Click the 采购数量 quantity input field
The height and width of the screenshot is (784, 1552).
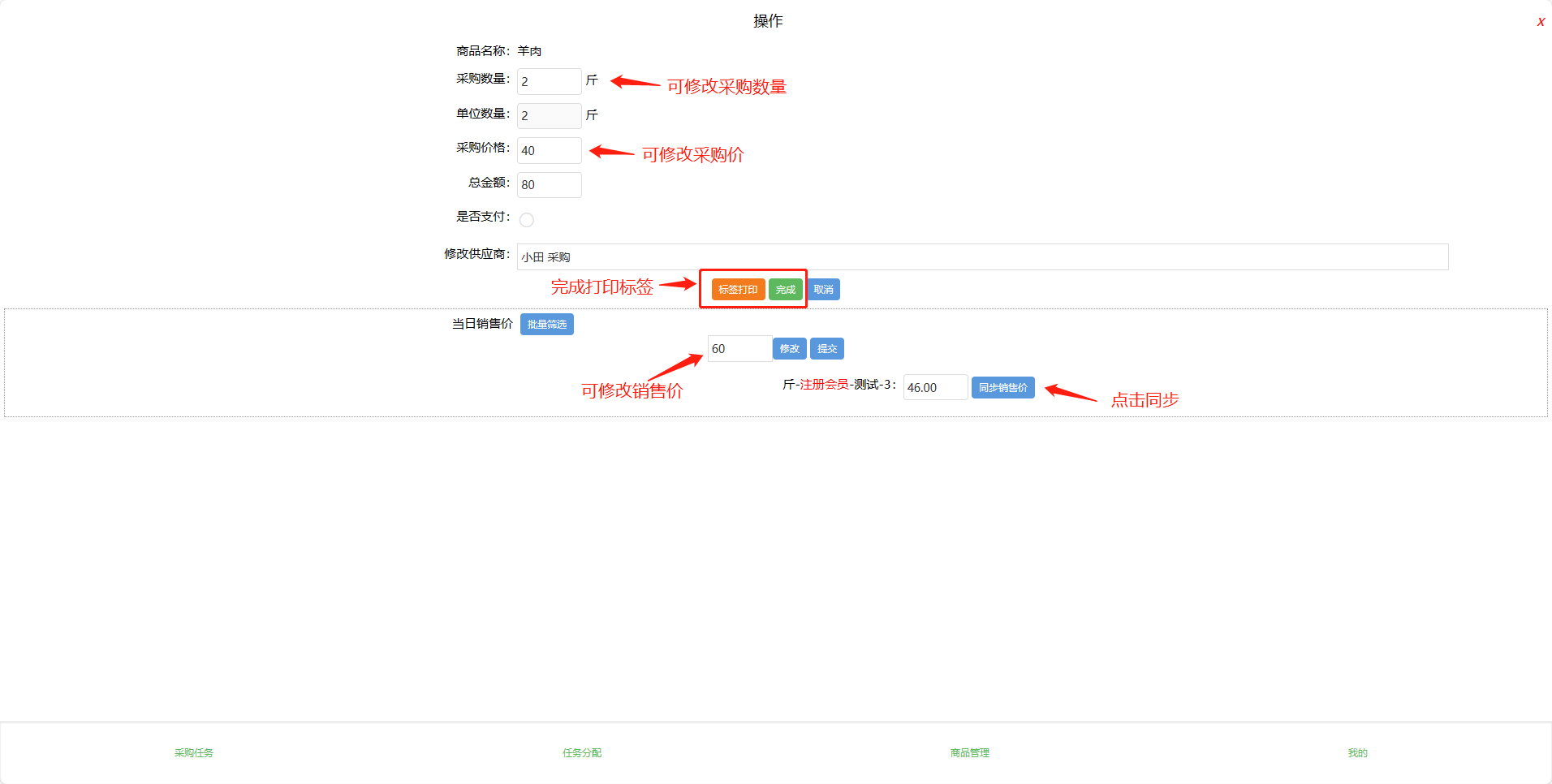pos(549,81)
